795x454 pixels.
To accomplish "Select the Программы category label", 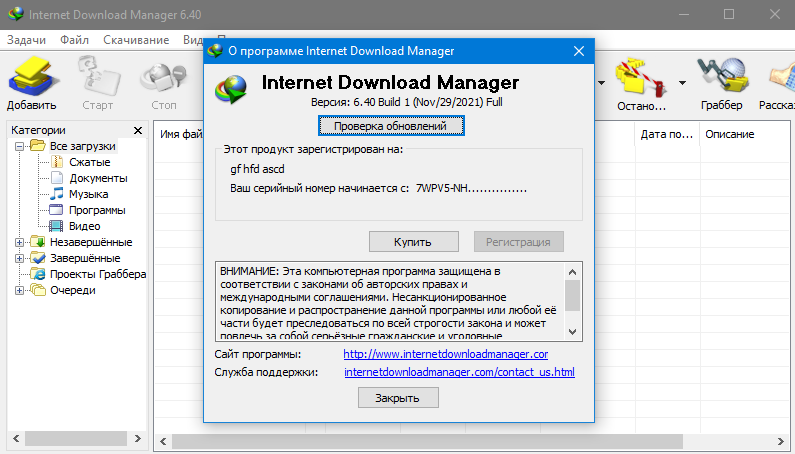I will click(97, 210).
